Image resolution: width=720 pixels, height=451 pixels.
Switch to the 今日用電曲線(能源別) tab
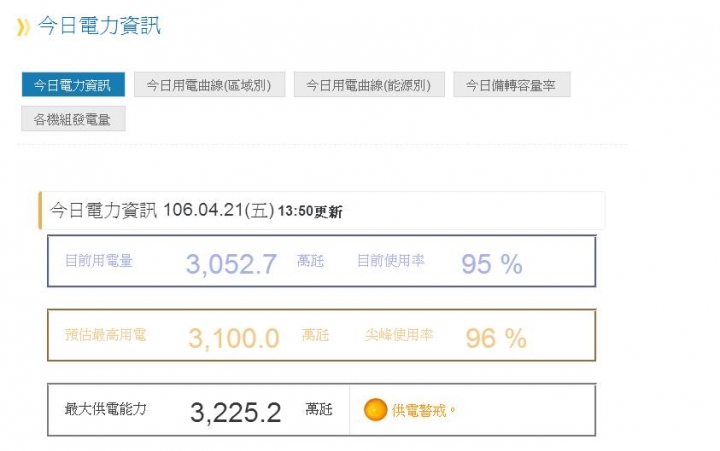point(369,85)
